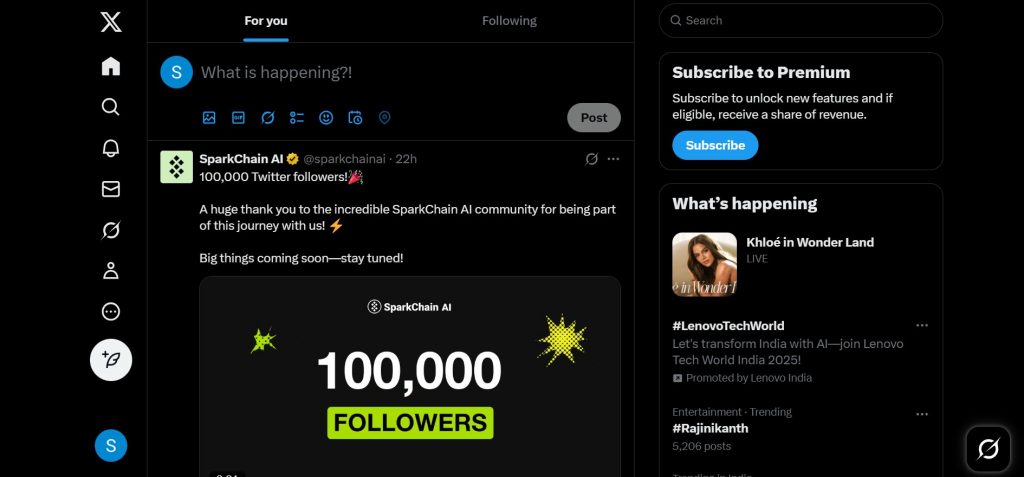Viewport: 1024px width, 477px height.
Task: Click the Subscribe button
Action: click(x=715, y=145)
